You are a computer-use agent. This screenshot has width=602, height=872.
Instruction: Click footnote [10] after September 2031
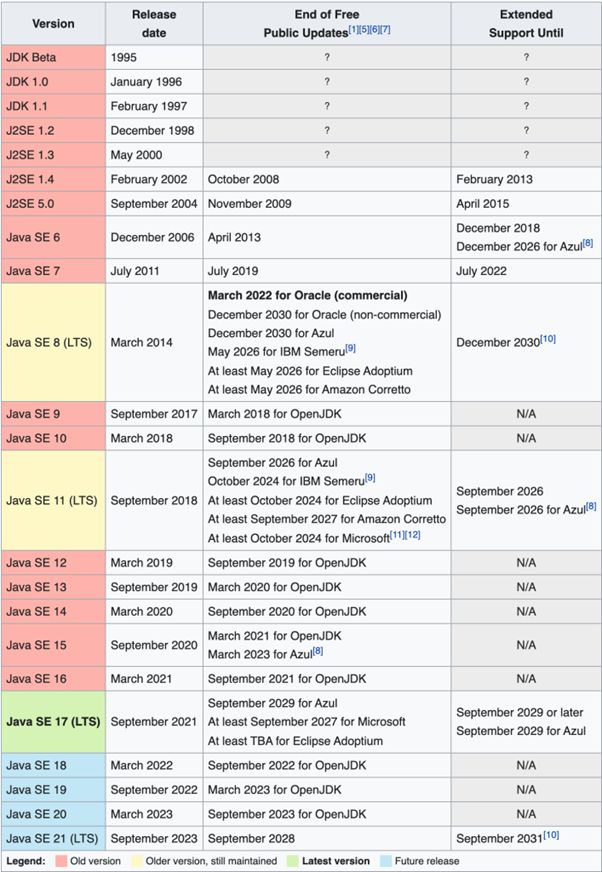click(x=548, y=835)
